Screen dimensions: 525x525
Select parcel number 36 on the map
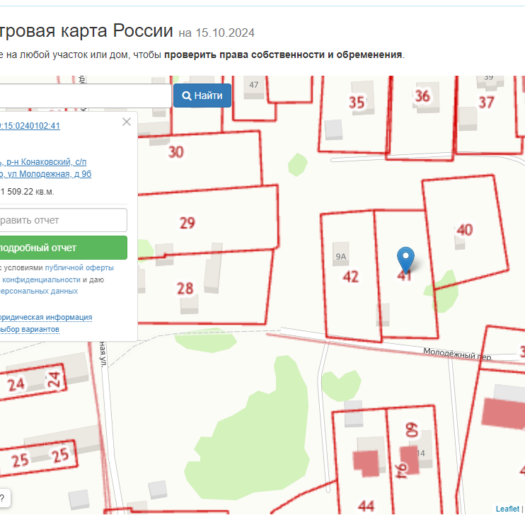point(423,96)
